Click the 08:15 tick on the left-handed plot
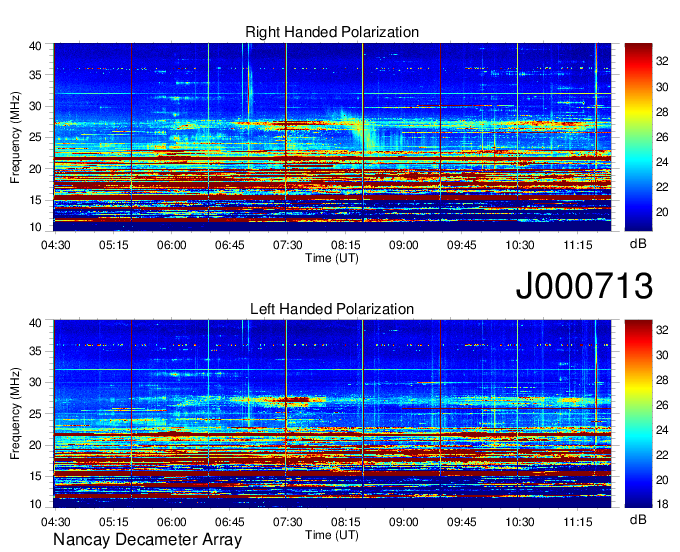The width and height of the screenshot is (680, 552). click(346, 522)
